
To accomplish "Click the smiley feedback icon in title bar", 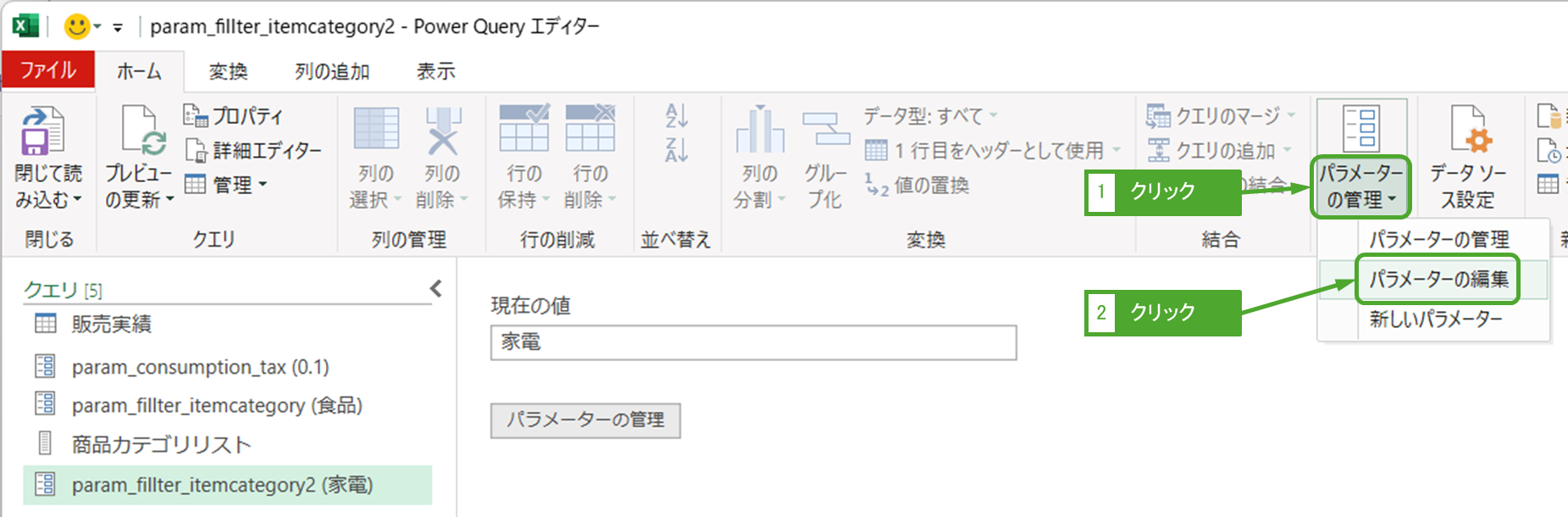I will pos(77,26).
